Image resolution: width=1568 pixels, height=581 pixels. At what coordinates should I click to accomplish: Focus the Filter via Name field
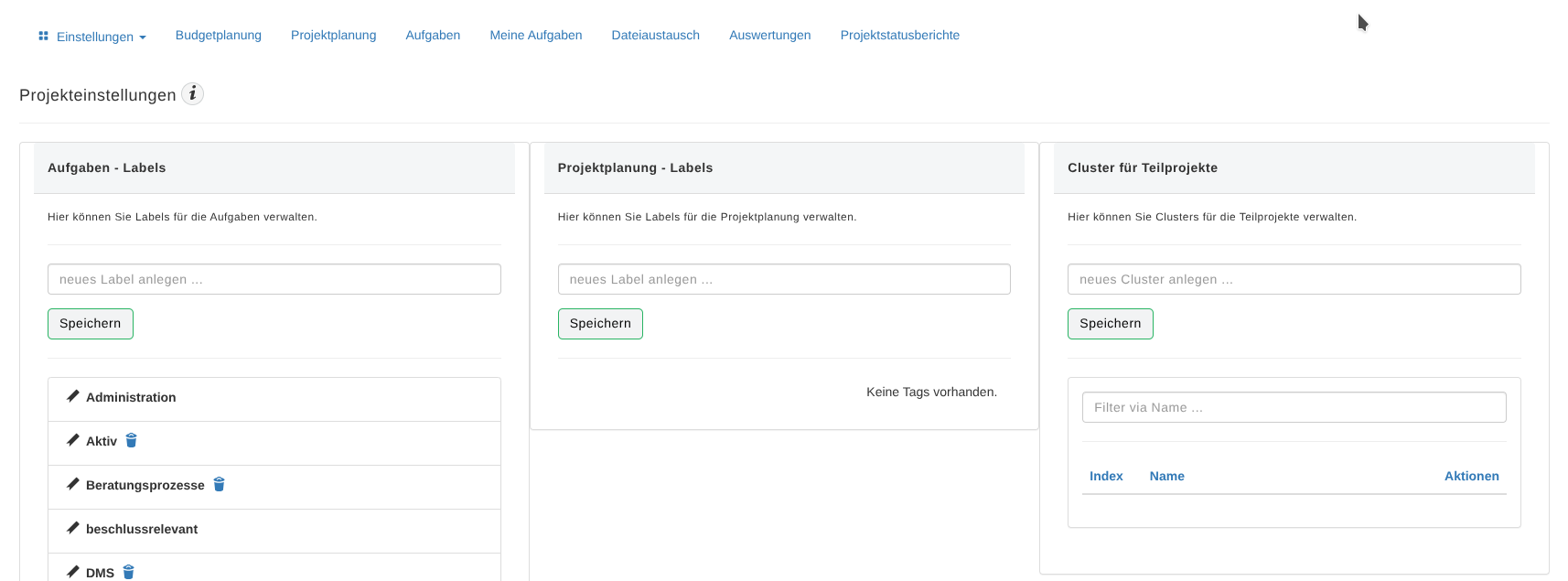(x=1294, y=407)
